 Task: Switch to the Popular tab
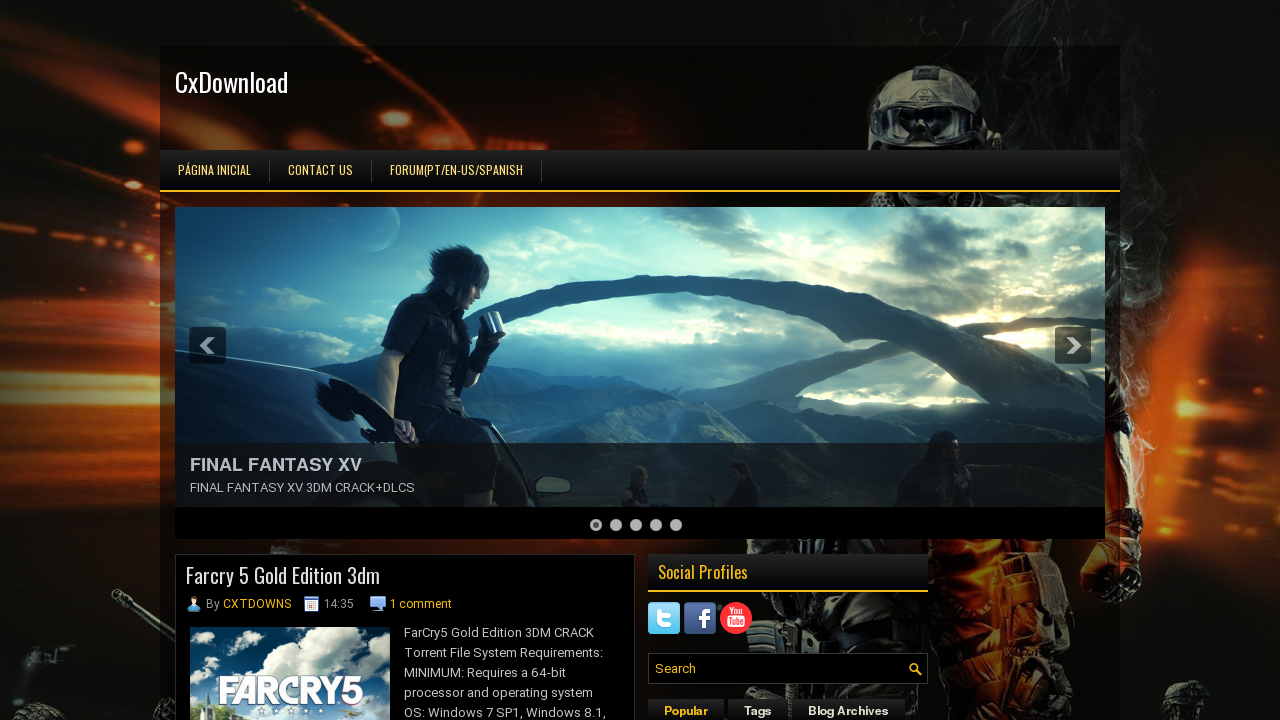tap(686, 710)
